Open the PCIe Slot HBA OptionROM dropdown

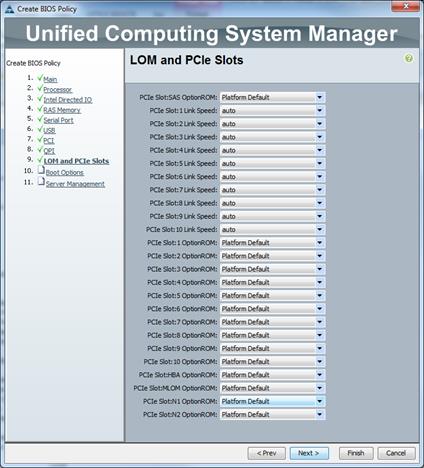(272, 375)
